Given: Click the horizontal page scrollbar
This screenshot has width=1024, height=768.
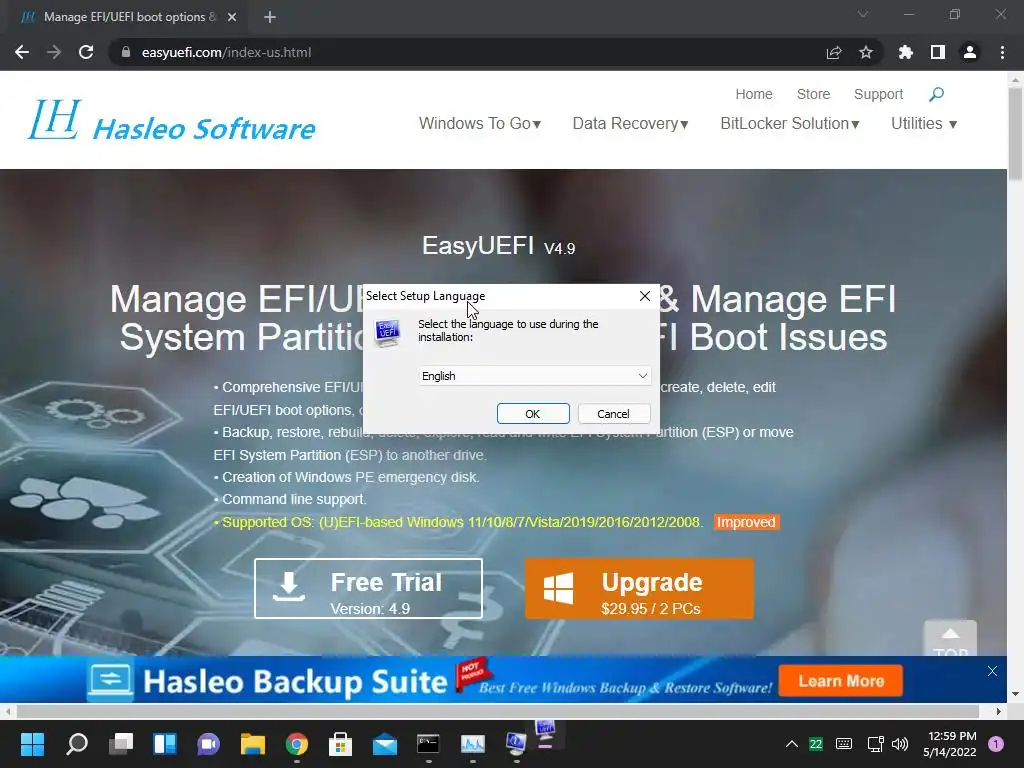Looking at the screenshot, I should click(498, 711).
